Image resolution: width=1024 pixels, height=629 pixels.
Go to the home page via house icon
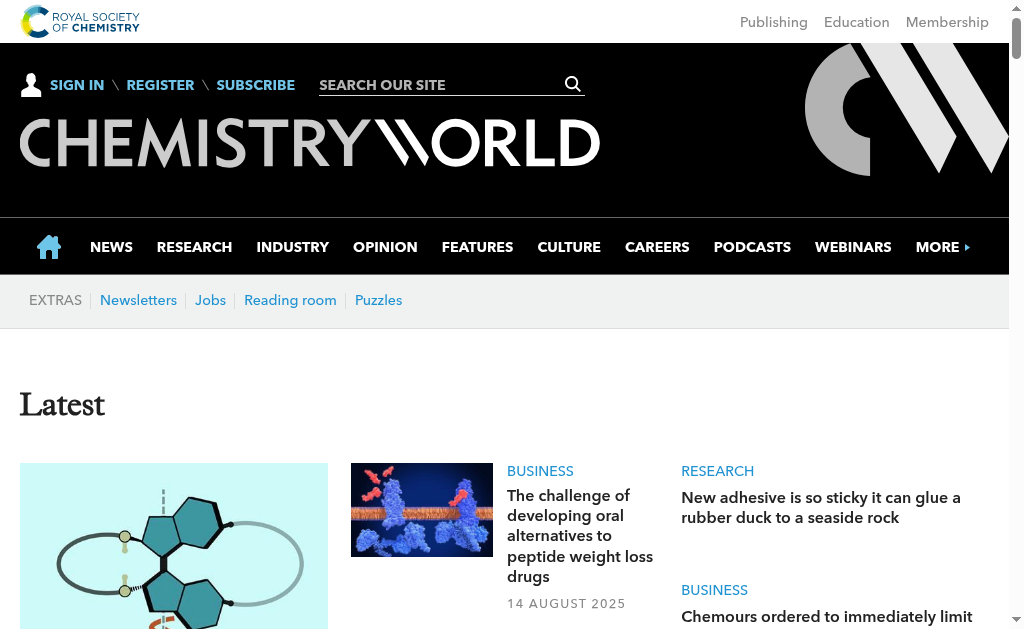coord(49,247)
